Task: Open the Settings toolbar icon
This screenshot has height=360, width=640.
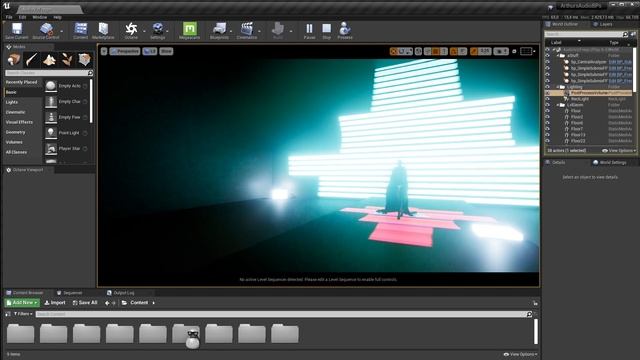Action: click(158, 29)
